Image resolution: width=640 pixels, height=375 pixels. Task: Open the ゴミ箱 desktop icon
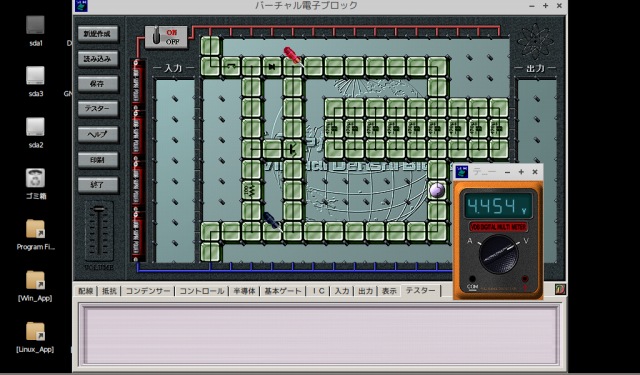click(36, 184)
